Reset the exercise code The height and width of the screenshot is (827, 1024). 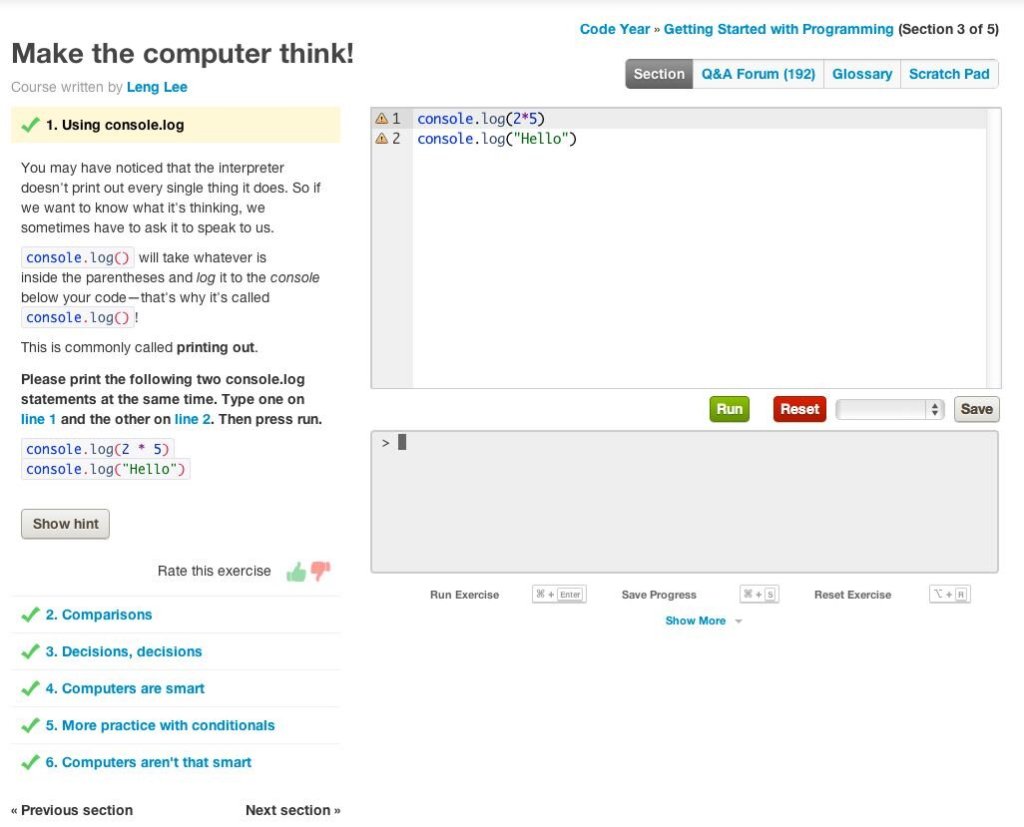pos(798,409)
